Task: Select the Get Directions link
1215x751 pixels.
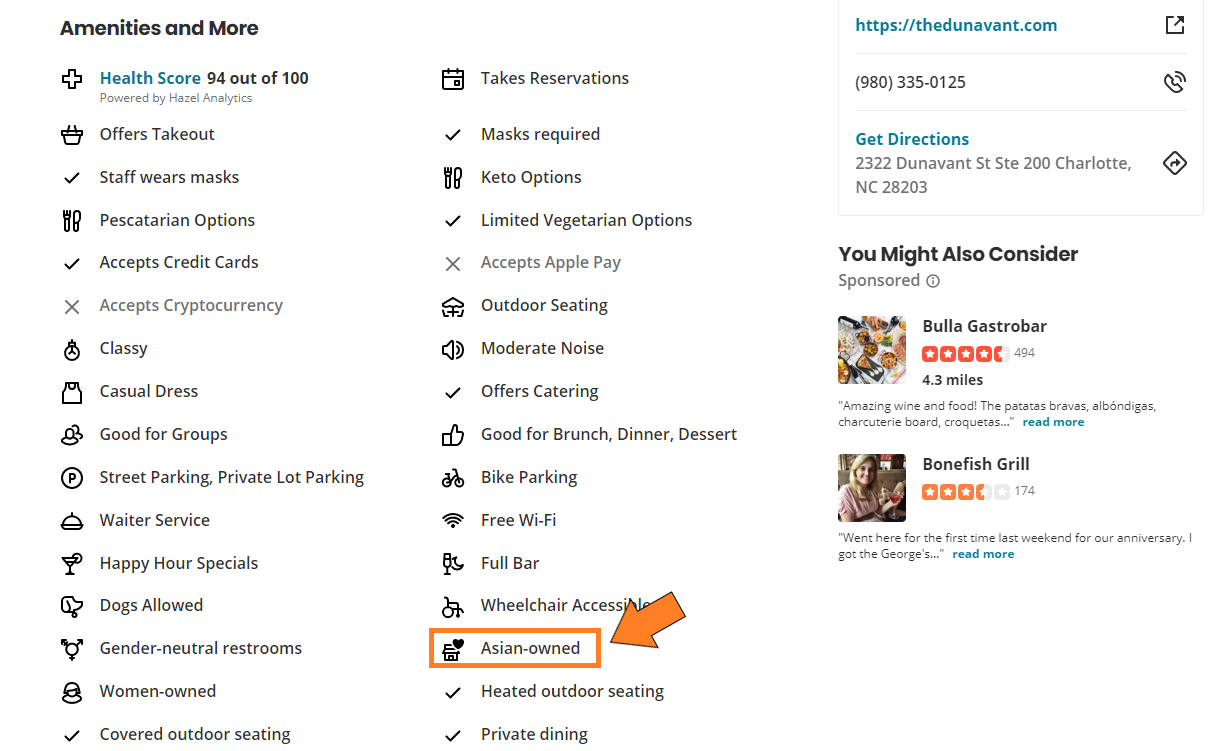Action: tap(912, 139)
